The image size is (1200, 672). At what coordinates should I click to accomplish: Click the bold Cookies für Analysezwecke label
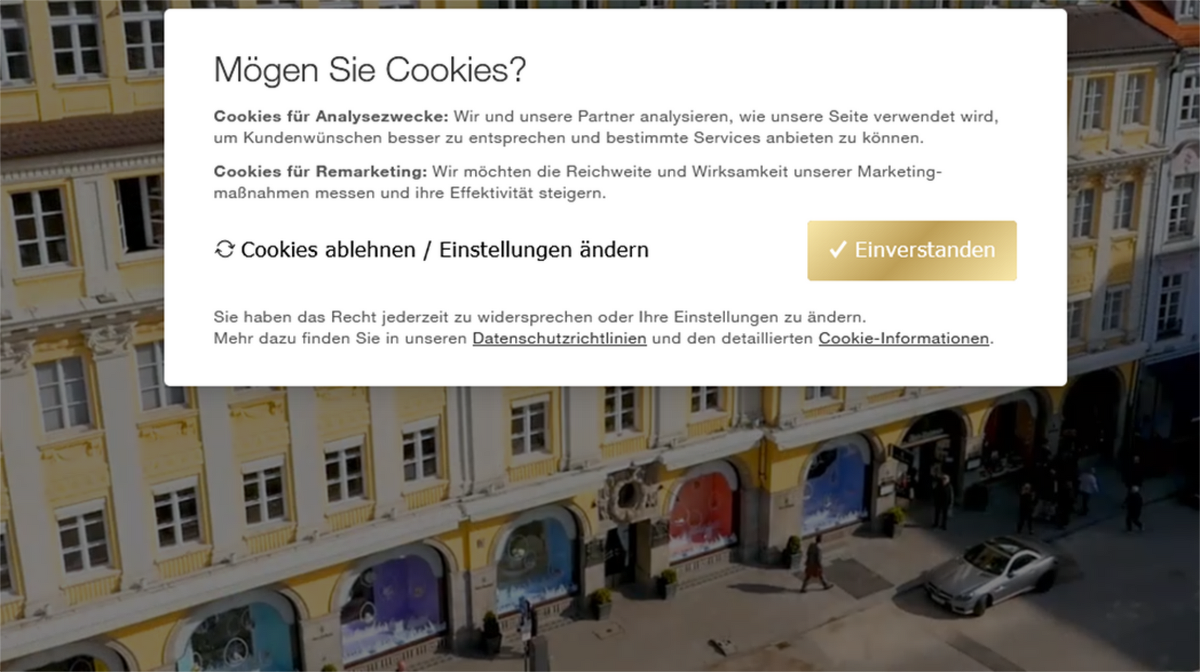coord(332,116)
